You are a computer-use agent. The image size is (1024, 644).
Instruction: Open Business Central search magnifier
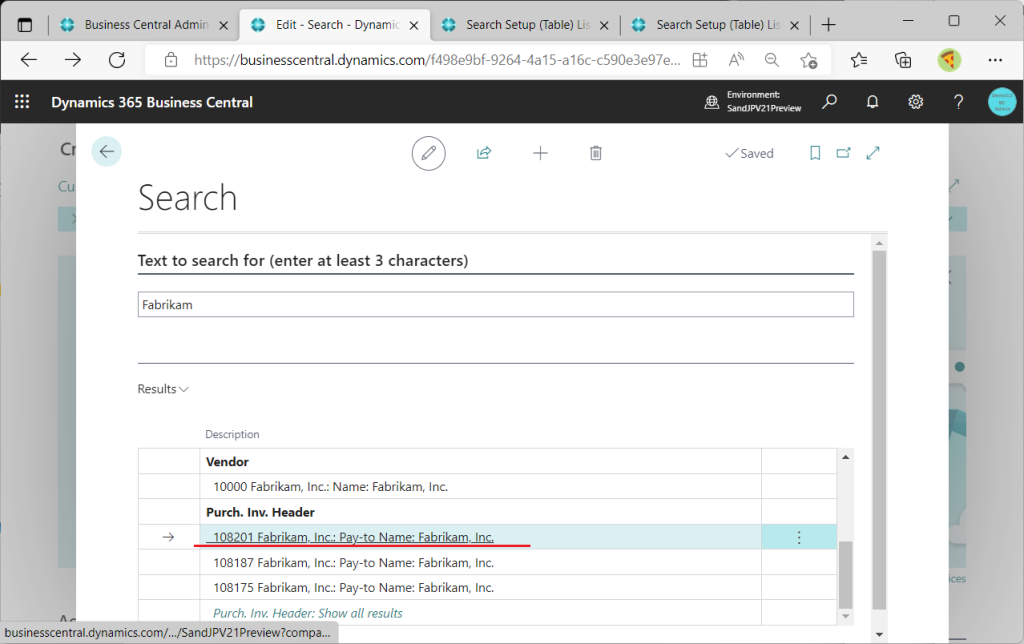(829, 102)
